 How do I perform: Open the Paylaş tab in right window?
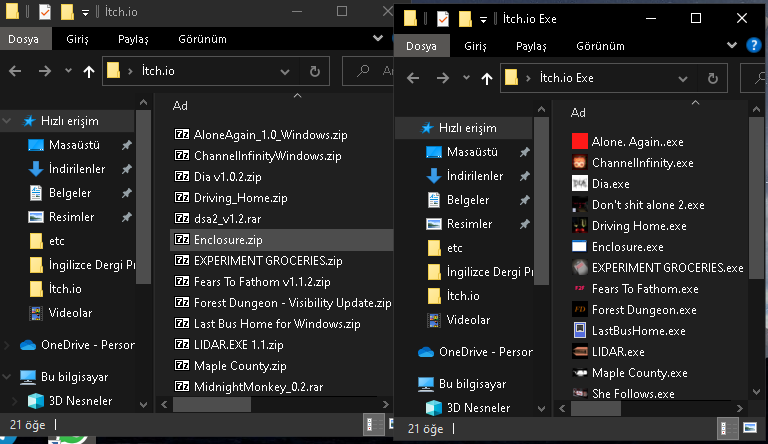(x=531, y=46)
